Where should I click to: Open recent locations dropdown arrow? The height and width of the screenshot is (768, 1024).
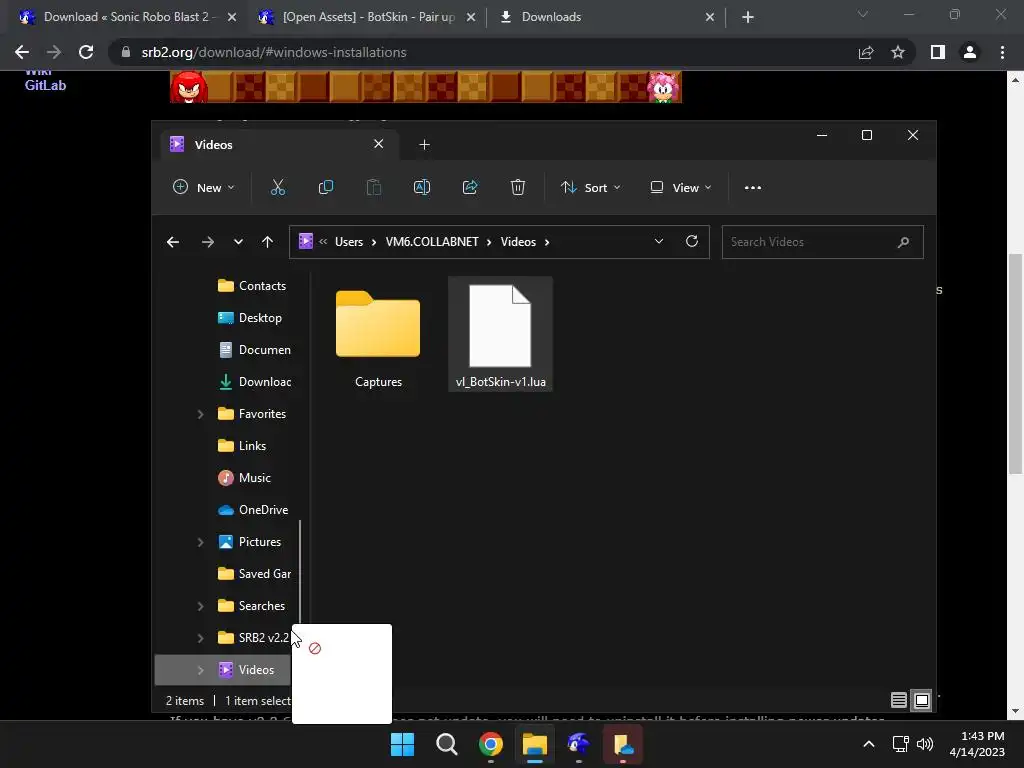[238, 242]
